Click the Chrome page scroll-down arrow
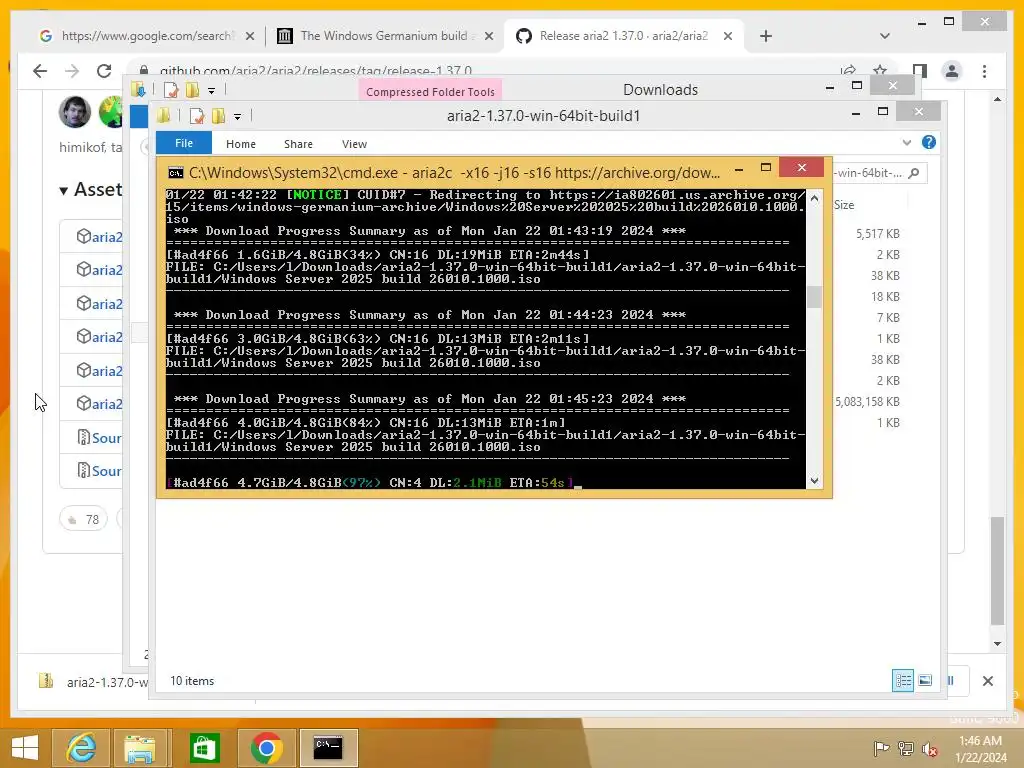Image resolution: width=1024 pixels, height=768 pixels. pyautogui.click(x=997, y=643)
